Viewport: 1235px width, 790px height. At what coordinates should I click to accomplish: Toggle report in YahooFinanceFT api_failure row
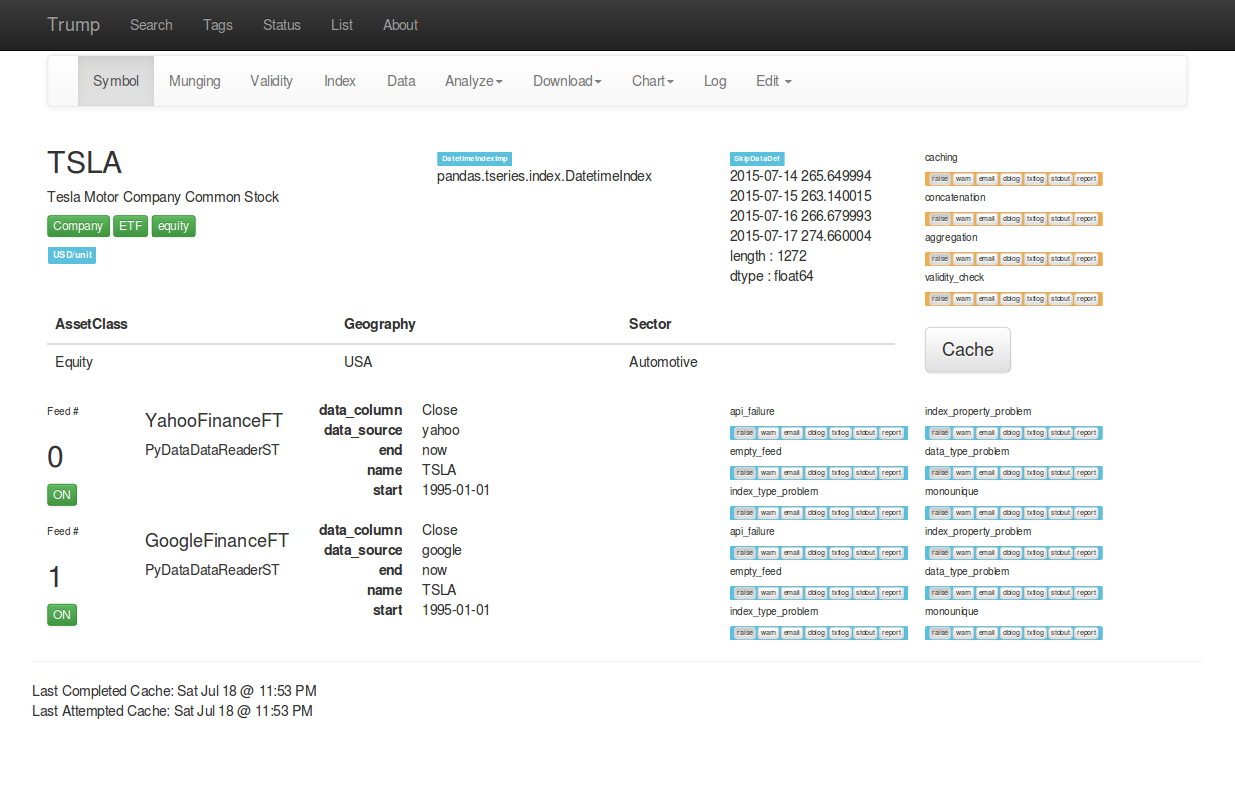click(891, 433)
